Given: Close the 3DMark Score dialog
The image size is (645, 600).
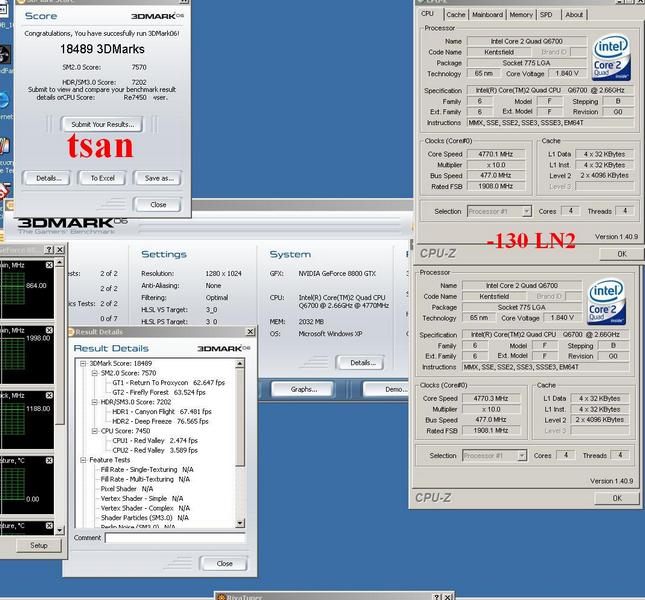Looking at the screenshot, I should pyautogui.click(x=158, y=204).
